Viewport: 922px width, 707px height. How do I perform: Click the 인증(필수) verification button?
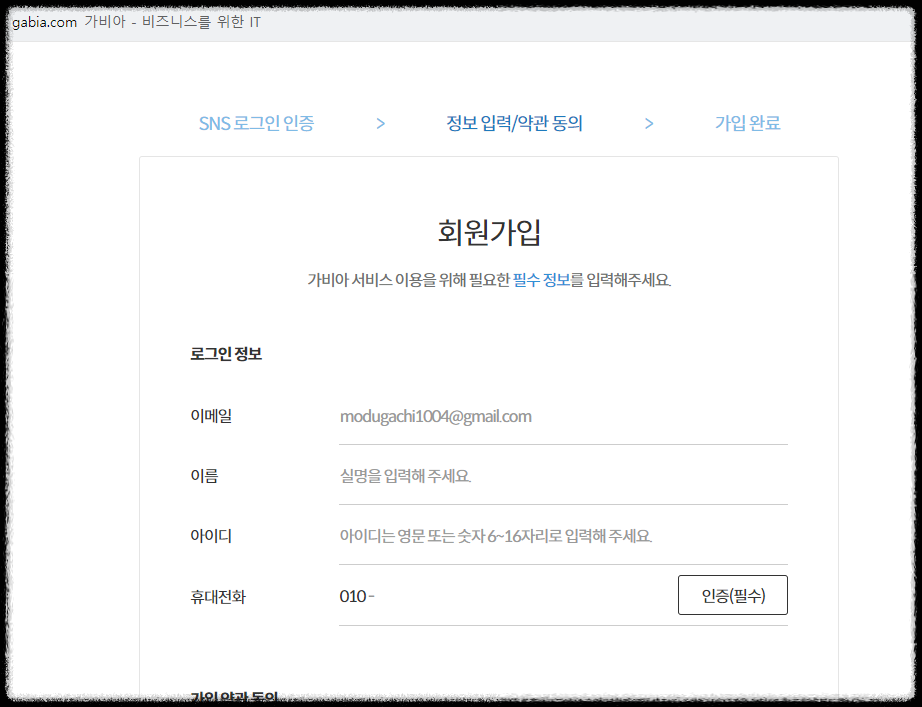coord(732,595)
